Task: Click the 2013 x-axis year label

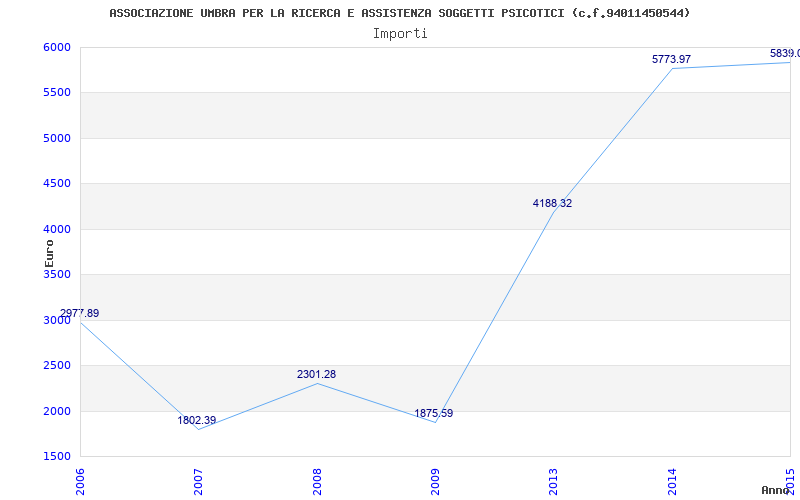Action: click(554, 482)
